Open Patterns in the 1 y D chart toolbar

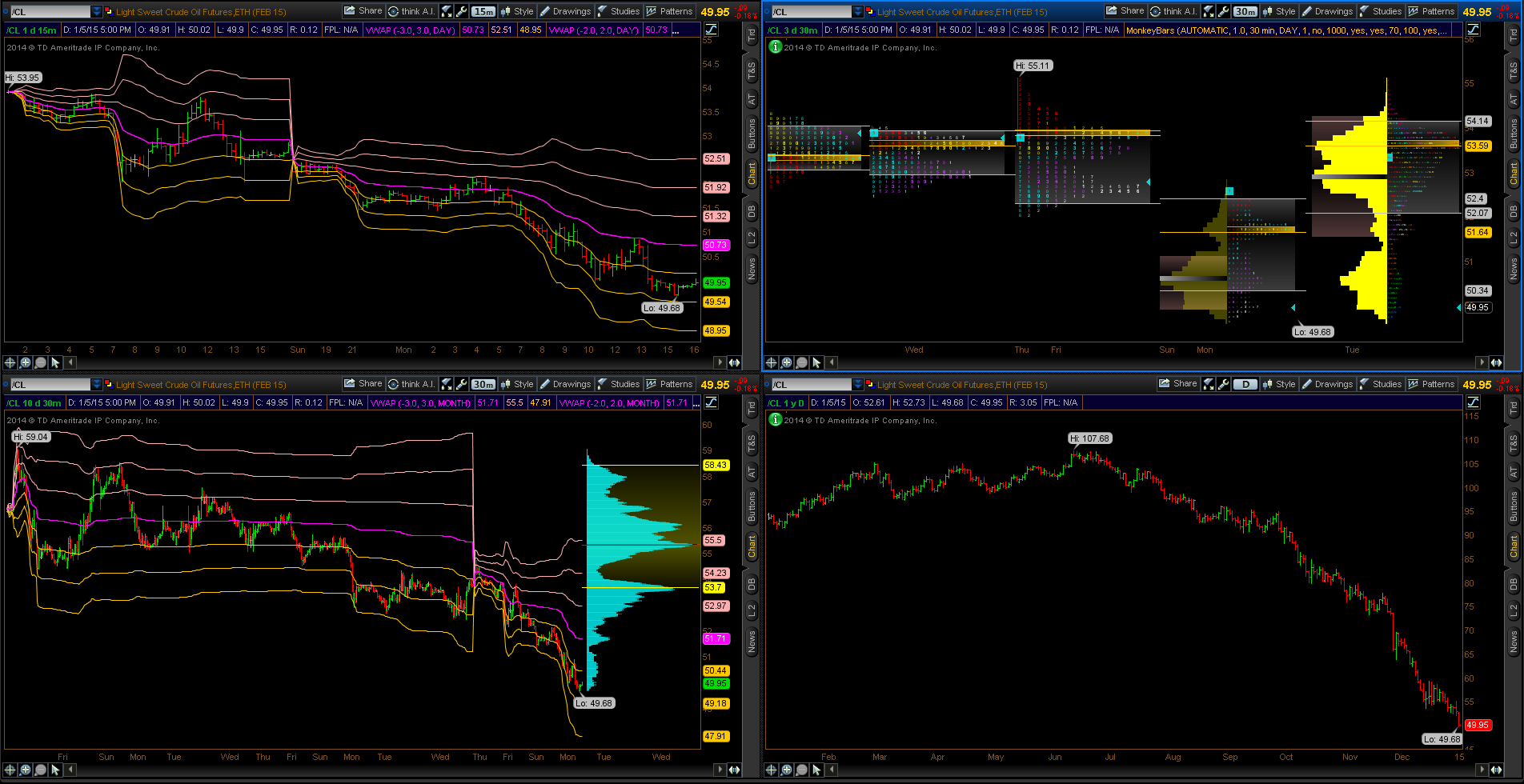[1431, 384]
